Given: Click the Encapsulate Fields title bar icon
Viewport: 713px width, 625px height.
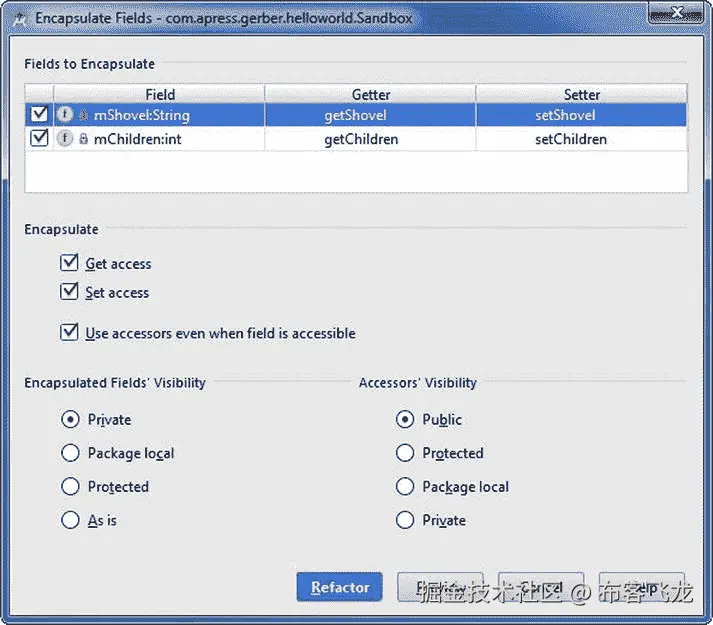Looking at the screenshot, I should coord(20,19).
